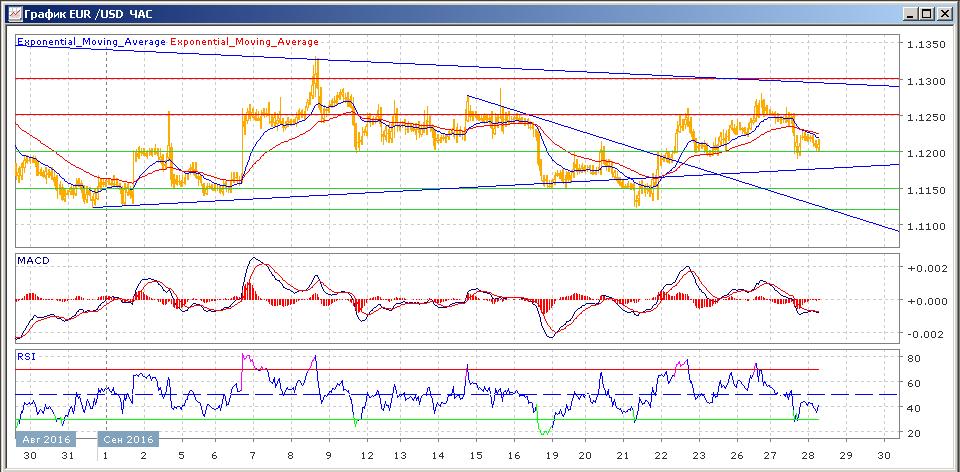Click the 1.1200 price axis label
960x472 pixels.
(x=928, y=154)
